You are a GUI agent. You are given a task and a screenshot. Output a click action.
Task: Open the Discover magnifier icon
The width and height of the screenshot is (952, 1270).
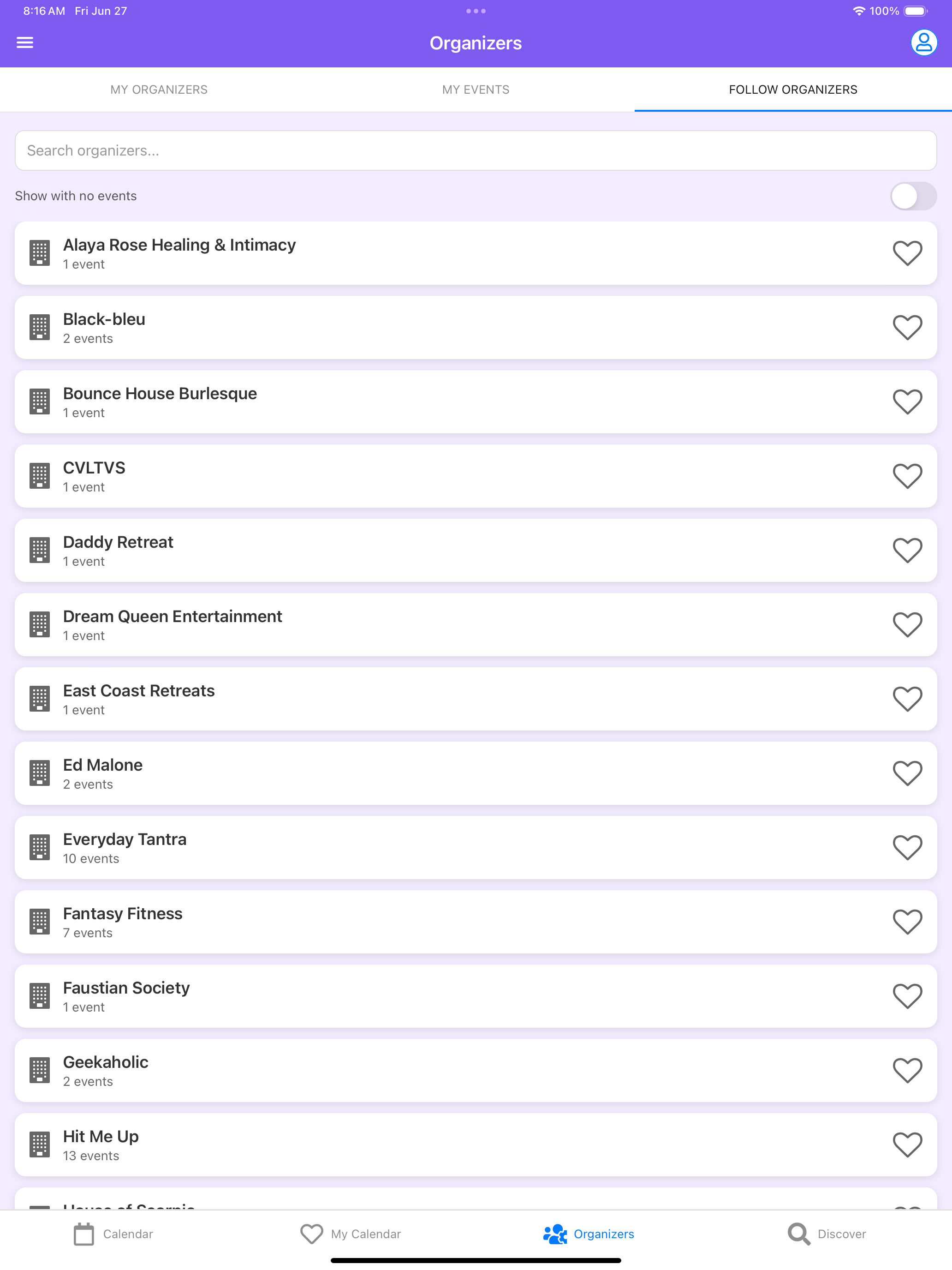pyautogui.click(x=798, y=1234)
